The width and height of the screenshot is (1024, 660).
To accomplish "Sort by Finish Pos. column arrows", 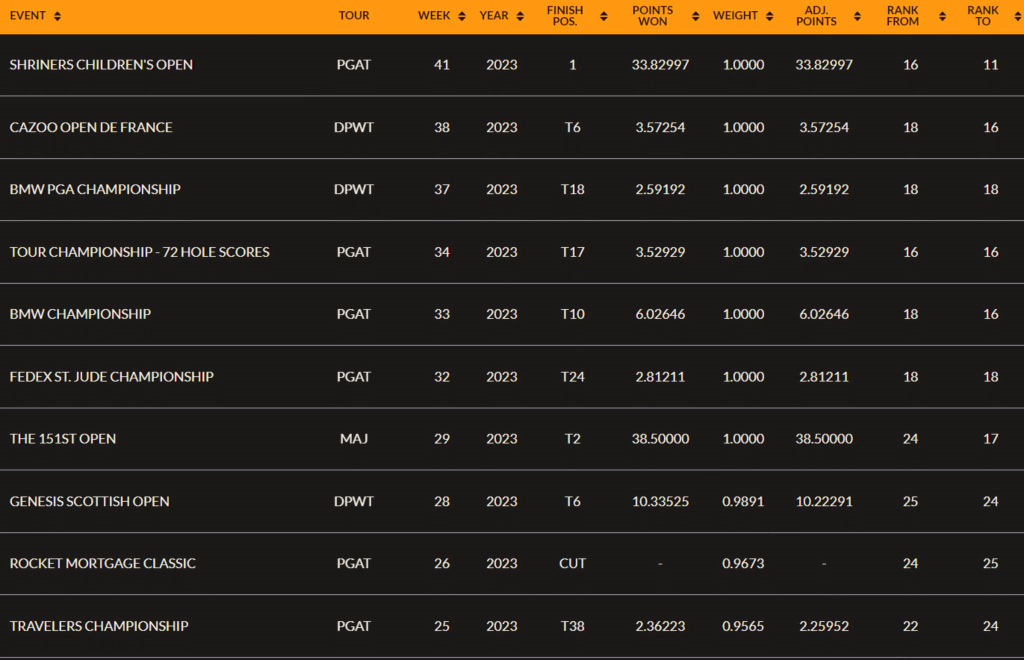I will tap(603, 16).
